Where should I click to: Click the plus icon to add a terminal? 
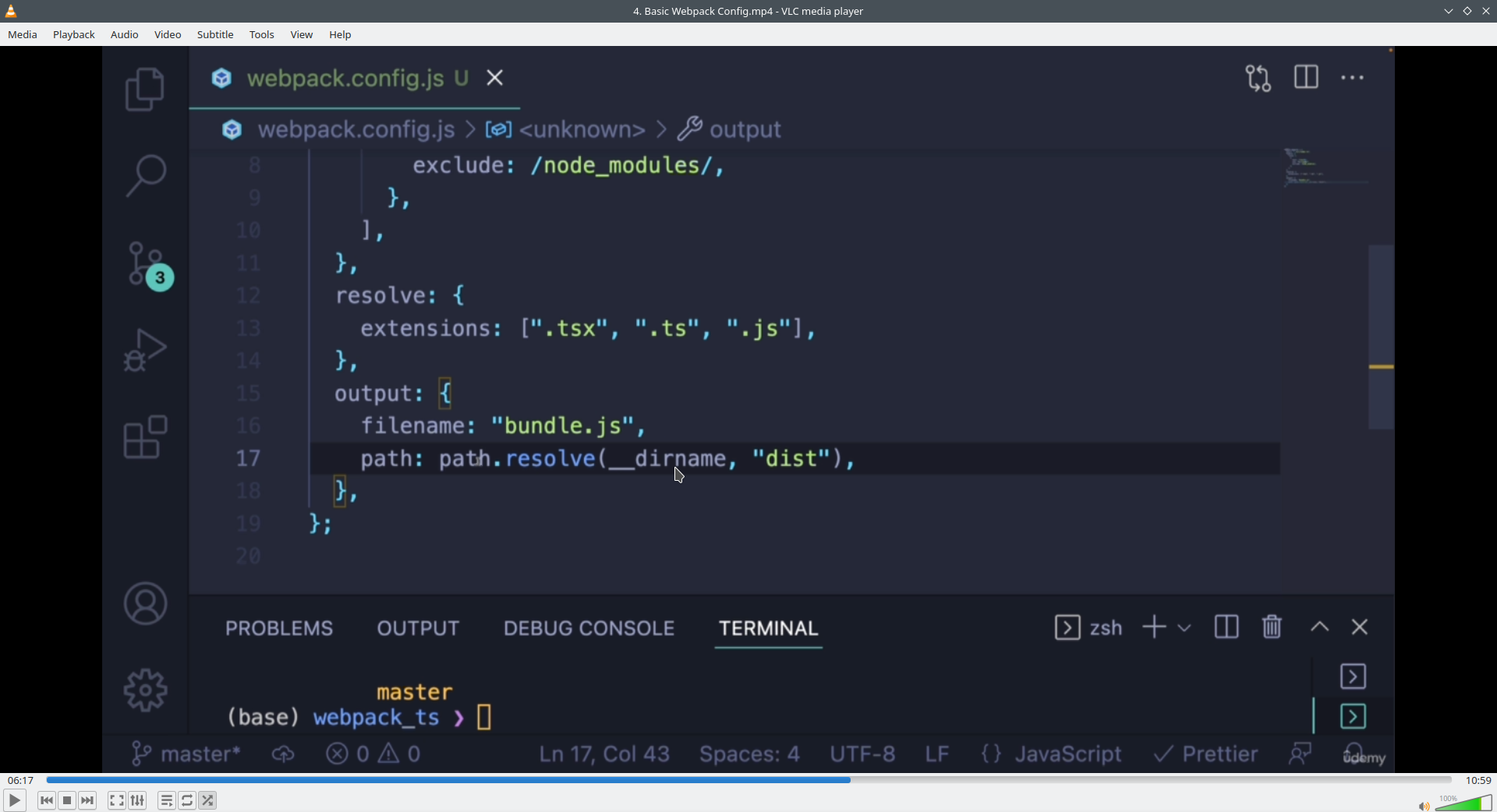(x=1154, y=627)
